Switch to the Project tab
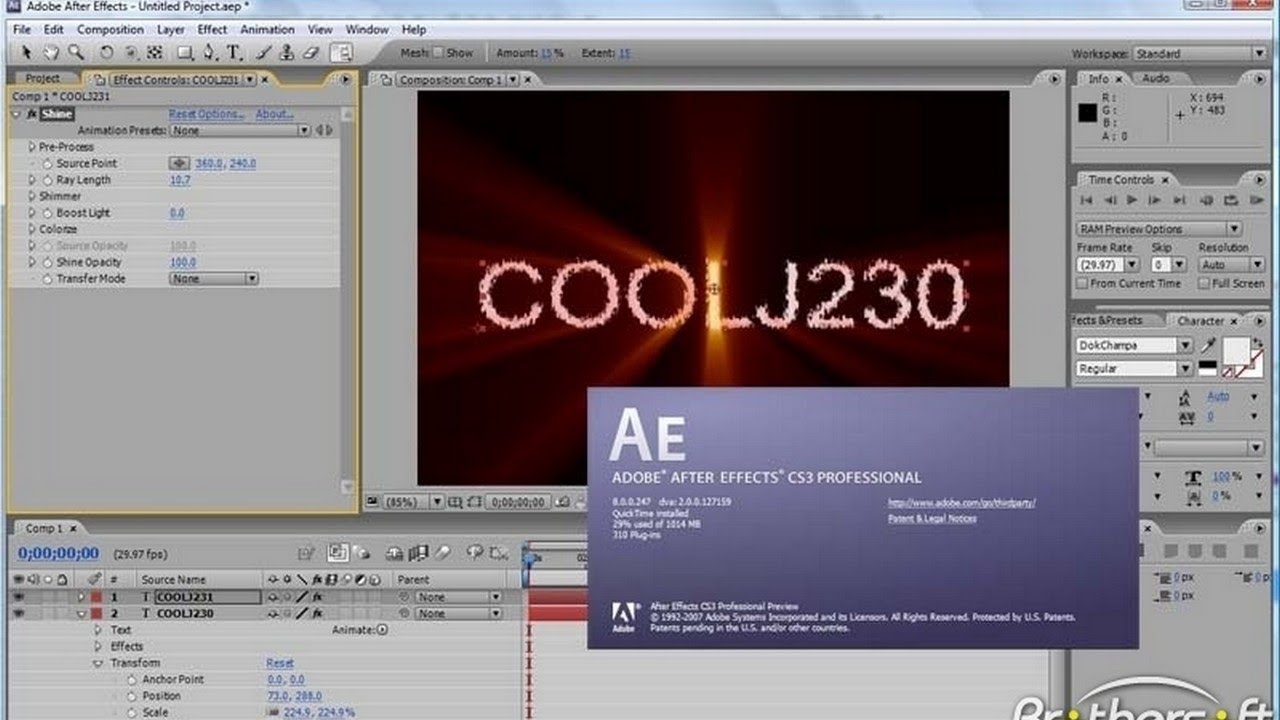The width and height of the screenshot is (1280, 720). click(x=43, y=78)
